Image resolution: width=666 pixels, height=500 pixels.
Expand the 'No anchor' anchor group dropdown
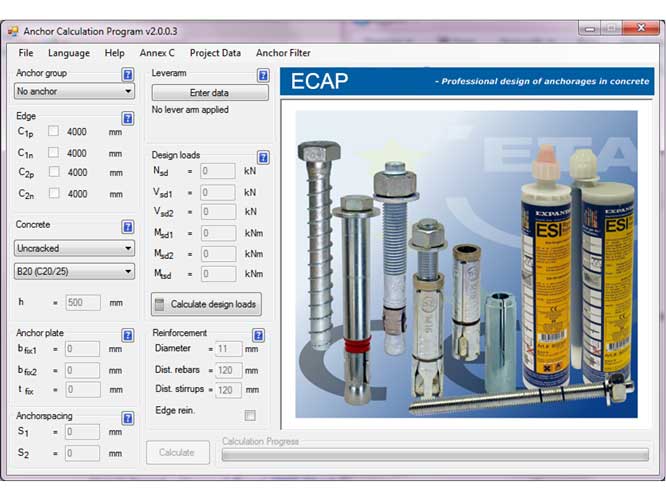[74, 92]
